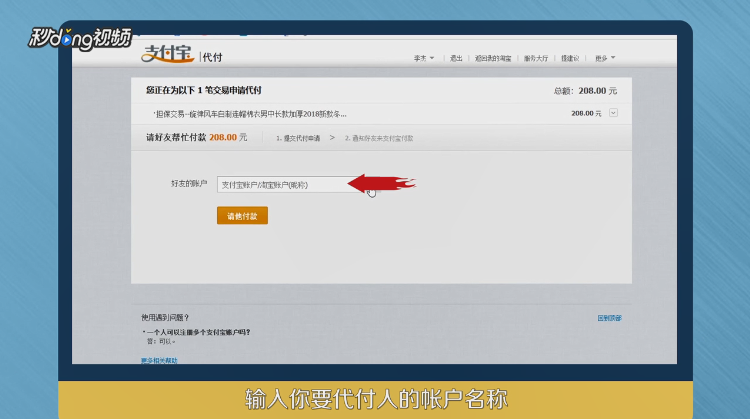
Task: Click the transaction description text row
Action: tap(250, 114)
